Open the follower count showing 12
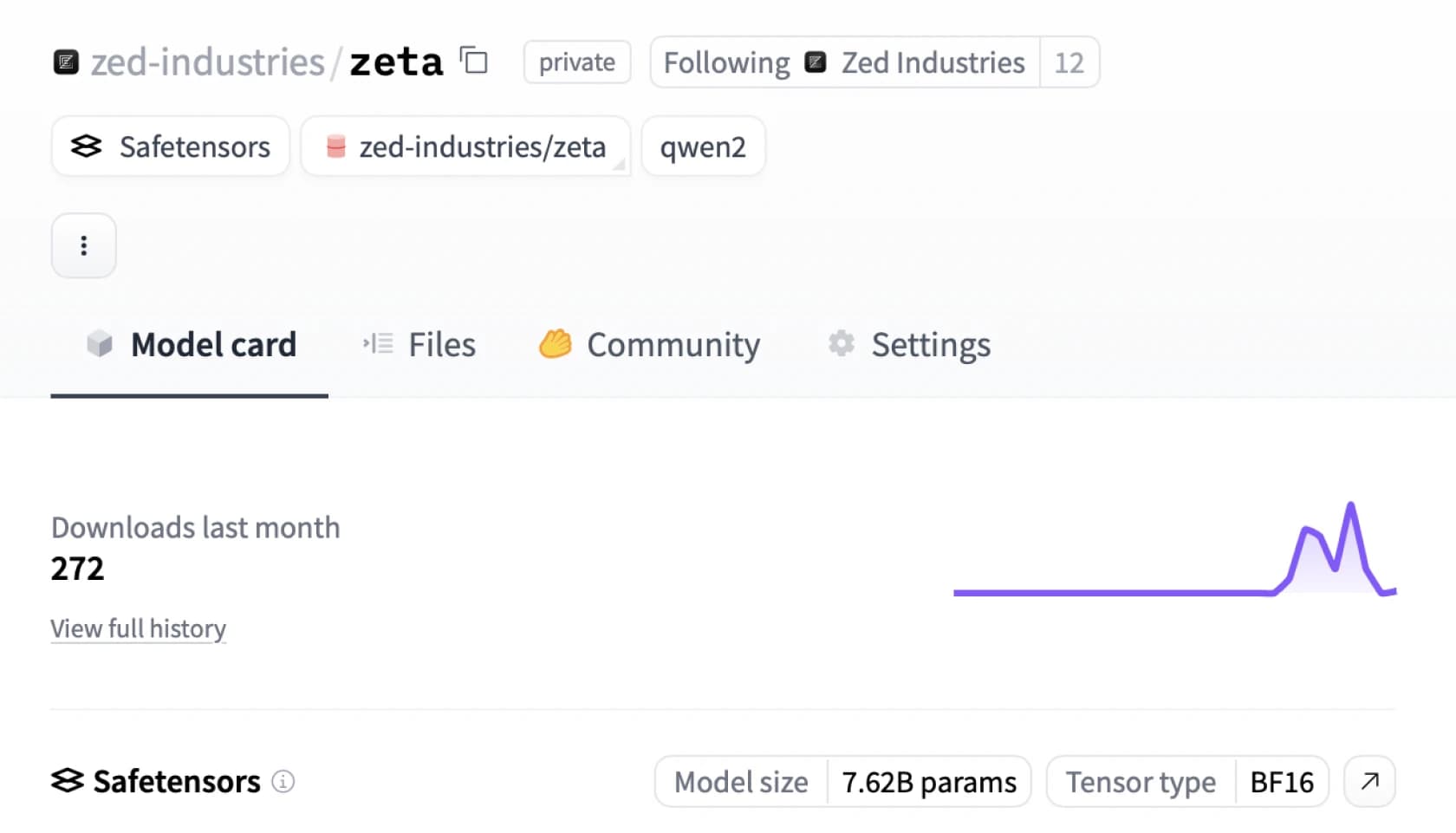 click(x=1069, y=62)
